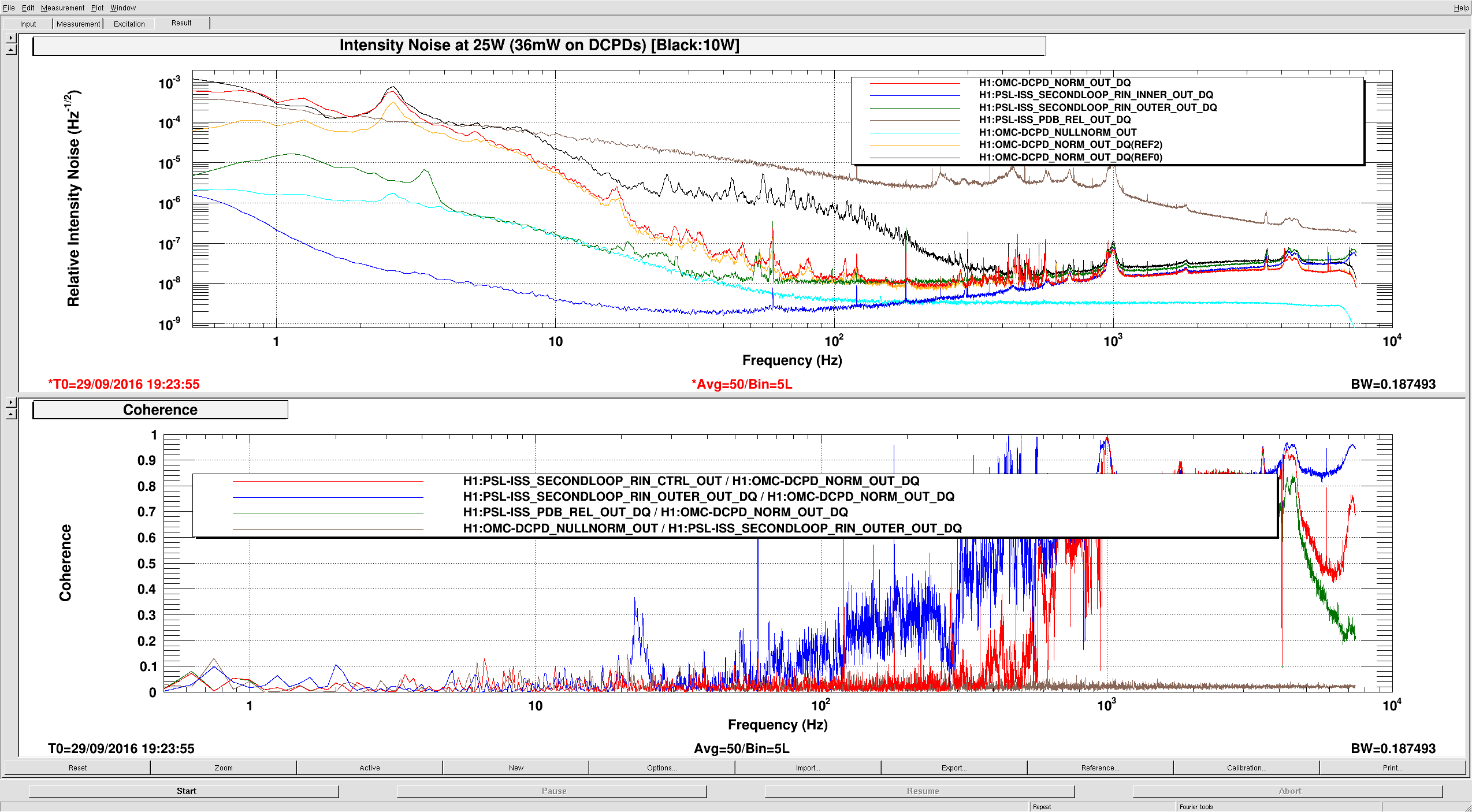Viewport: 1472px width, 812px height.
Task: Click the Intensity Noise plot title box
Action: (x=539, y=46)
